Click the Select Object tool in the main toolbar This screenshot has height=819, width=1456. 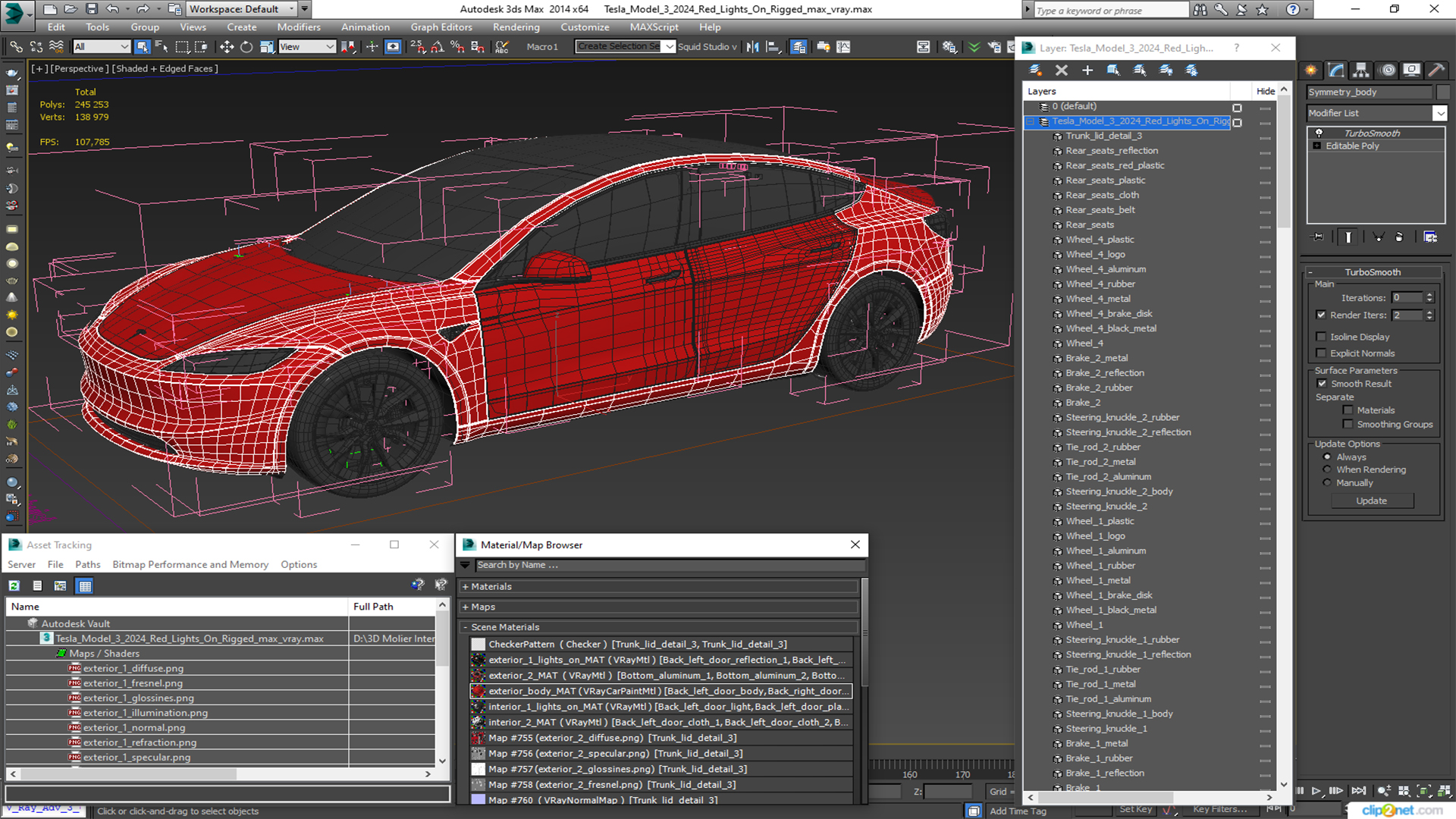(142, 47)
